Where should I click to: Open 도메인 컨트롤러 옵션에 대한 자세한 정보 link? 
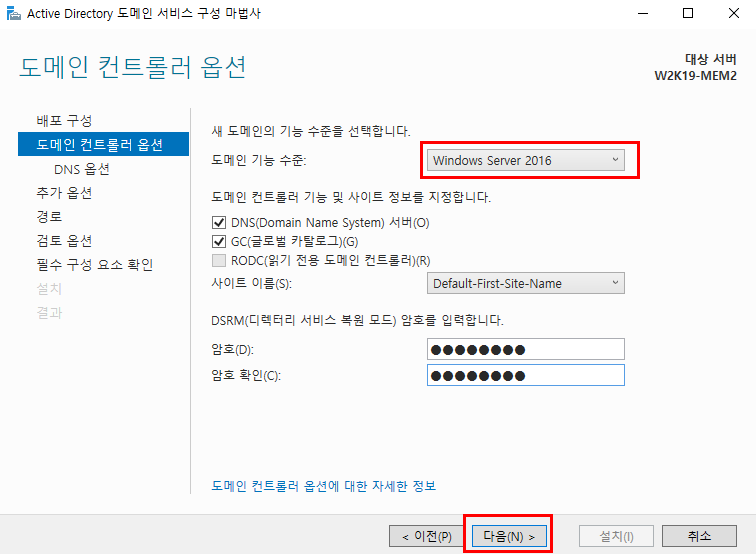coord(324,486)
